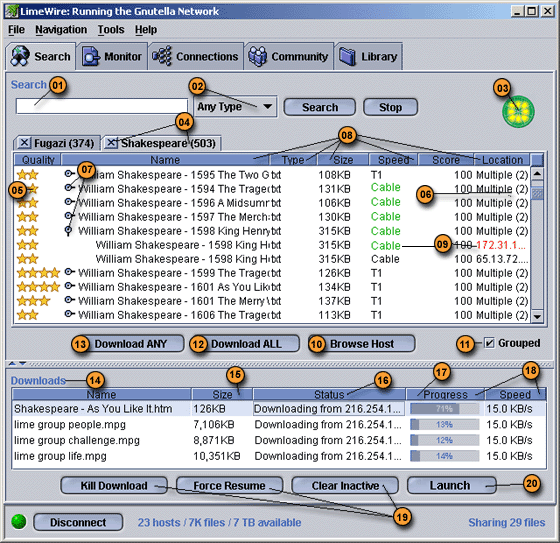Expand the 1606 The Trage result group

[69, 314]
